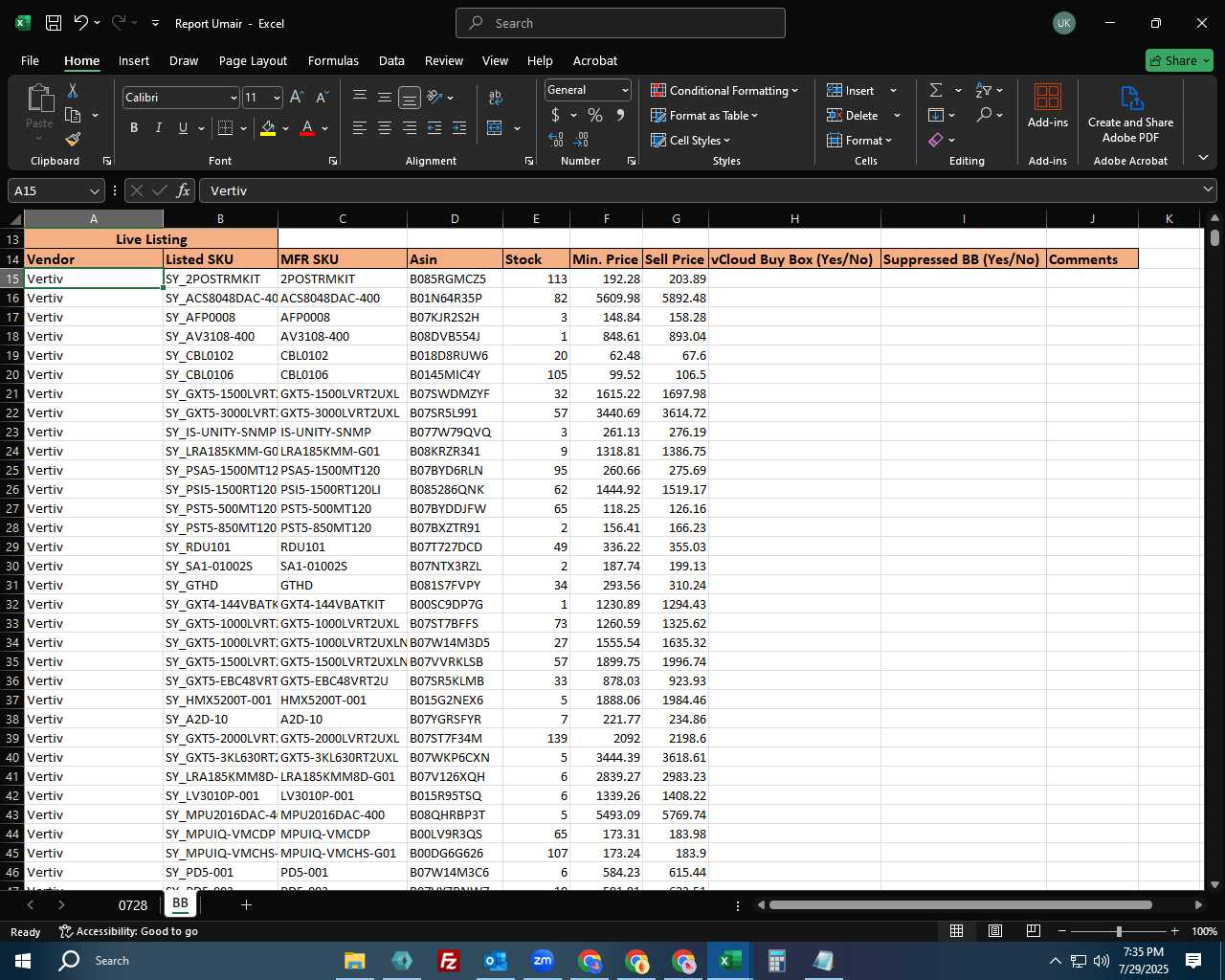Adjust the zoom slider handle
Screen dimensions: 1225x980
(x=1119, y=931)
